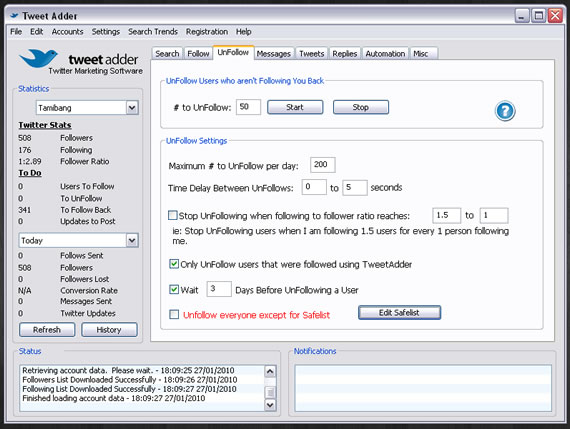570x429 pixels.
Task: Toggle the Wait days before unfollowing checkbox
Action: (174, 289)
